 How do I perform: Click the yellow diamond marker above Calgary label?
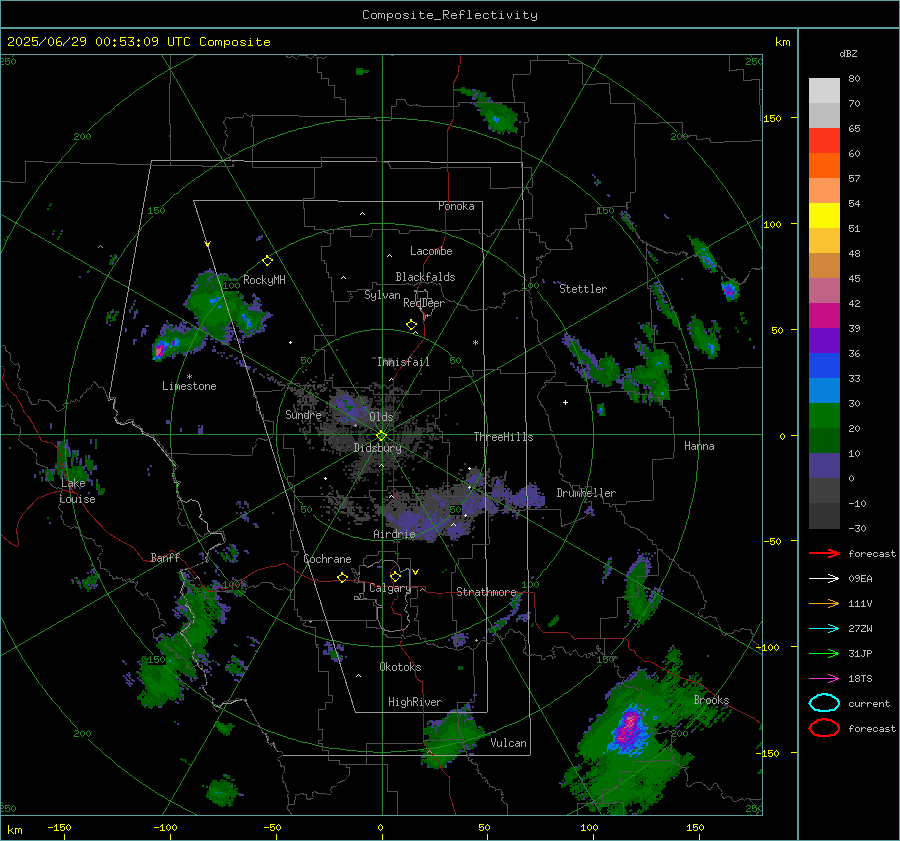pyautogui.click(x=395, y=576)
